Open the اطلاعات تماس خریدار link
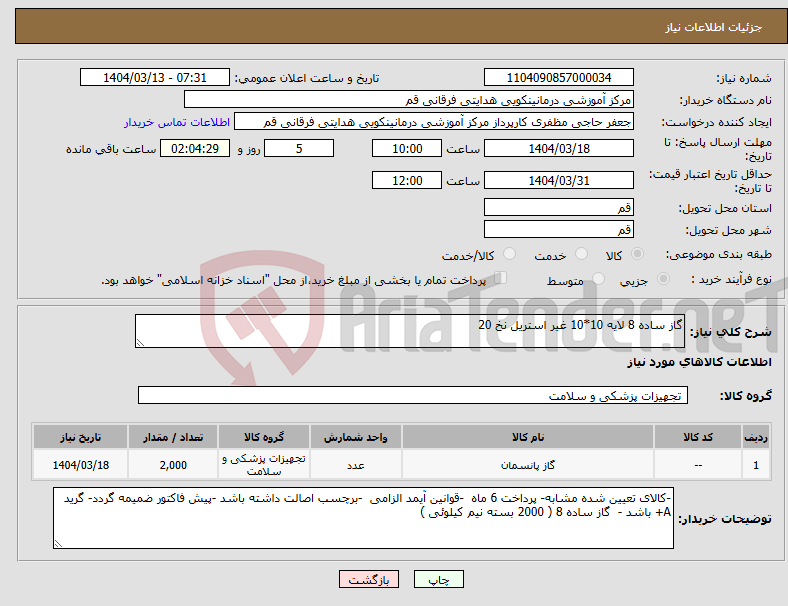788x606 pixels. [x=177, y=122]
